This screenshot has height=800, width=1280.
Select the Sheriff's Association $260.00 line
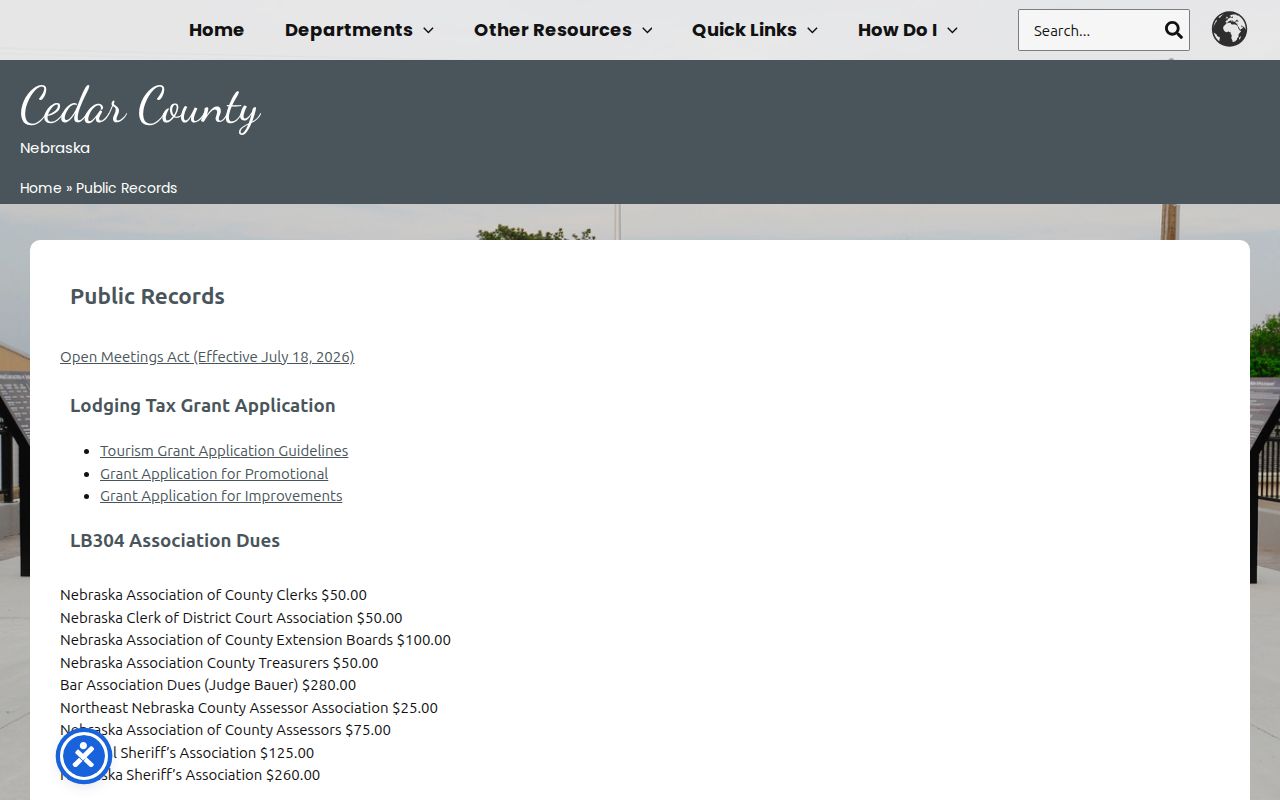(x=190, y=775)
